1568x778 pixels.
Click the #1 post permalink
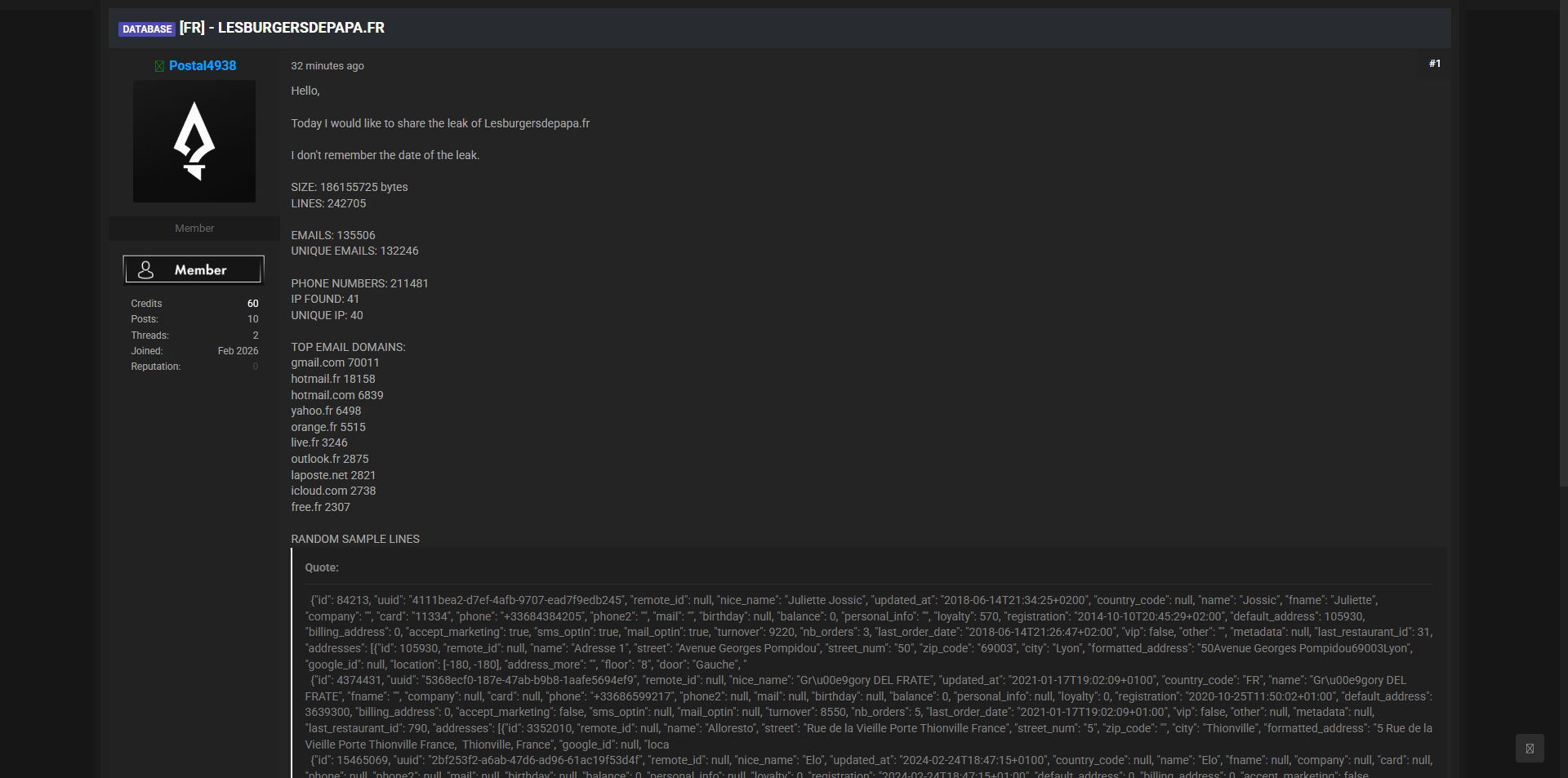(x=1434, y=64)
